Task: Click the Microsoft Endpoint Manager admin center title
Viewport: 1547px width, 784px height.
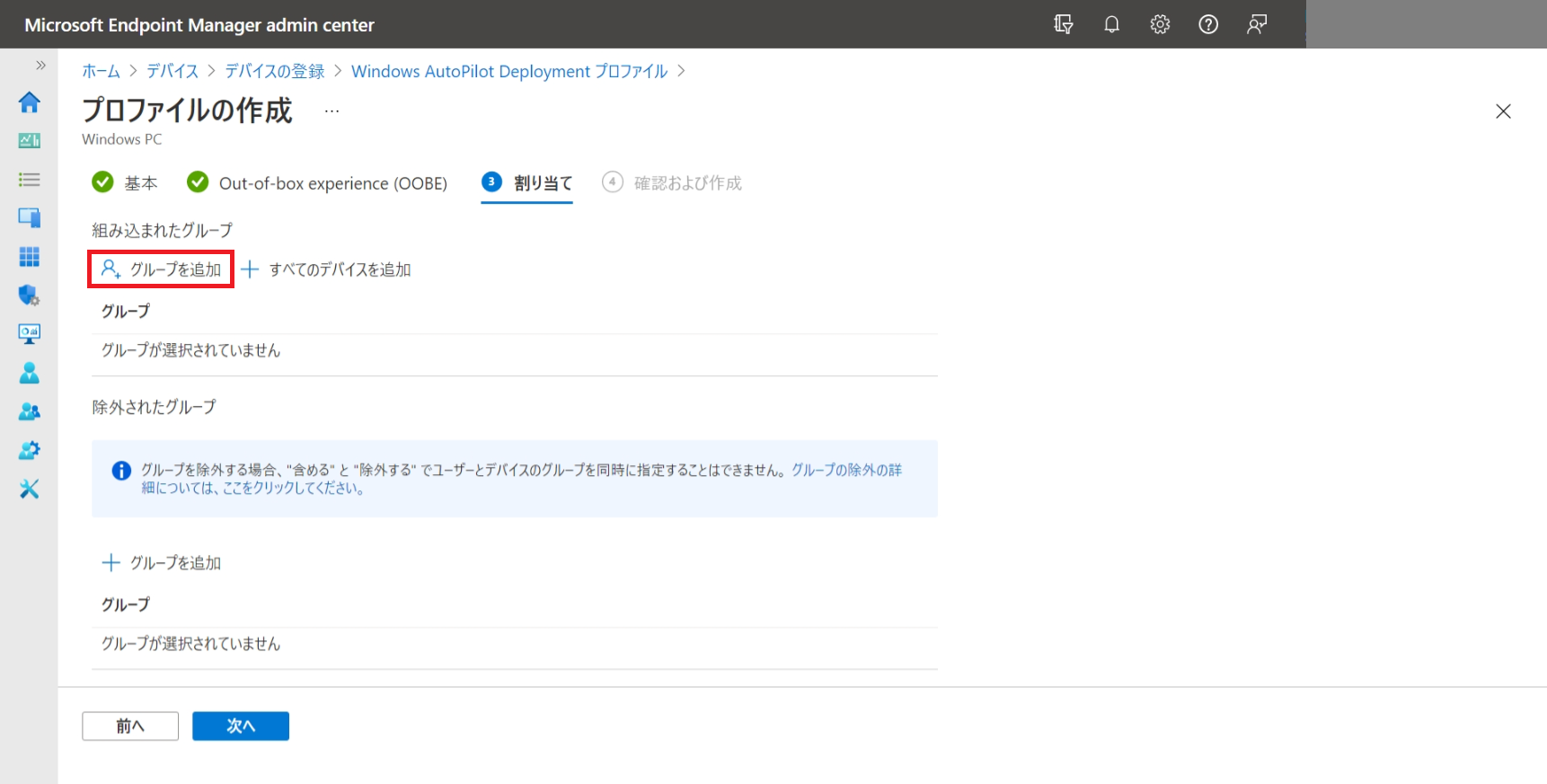Action: coord(199,25)
